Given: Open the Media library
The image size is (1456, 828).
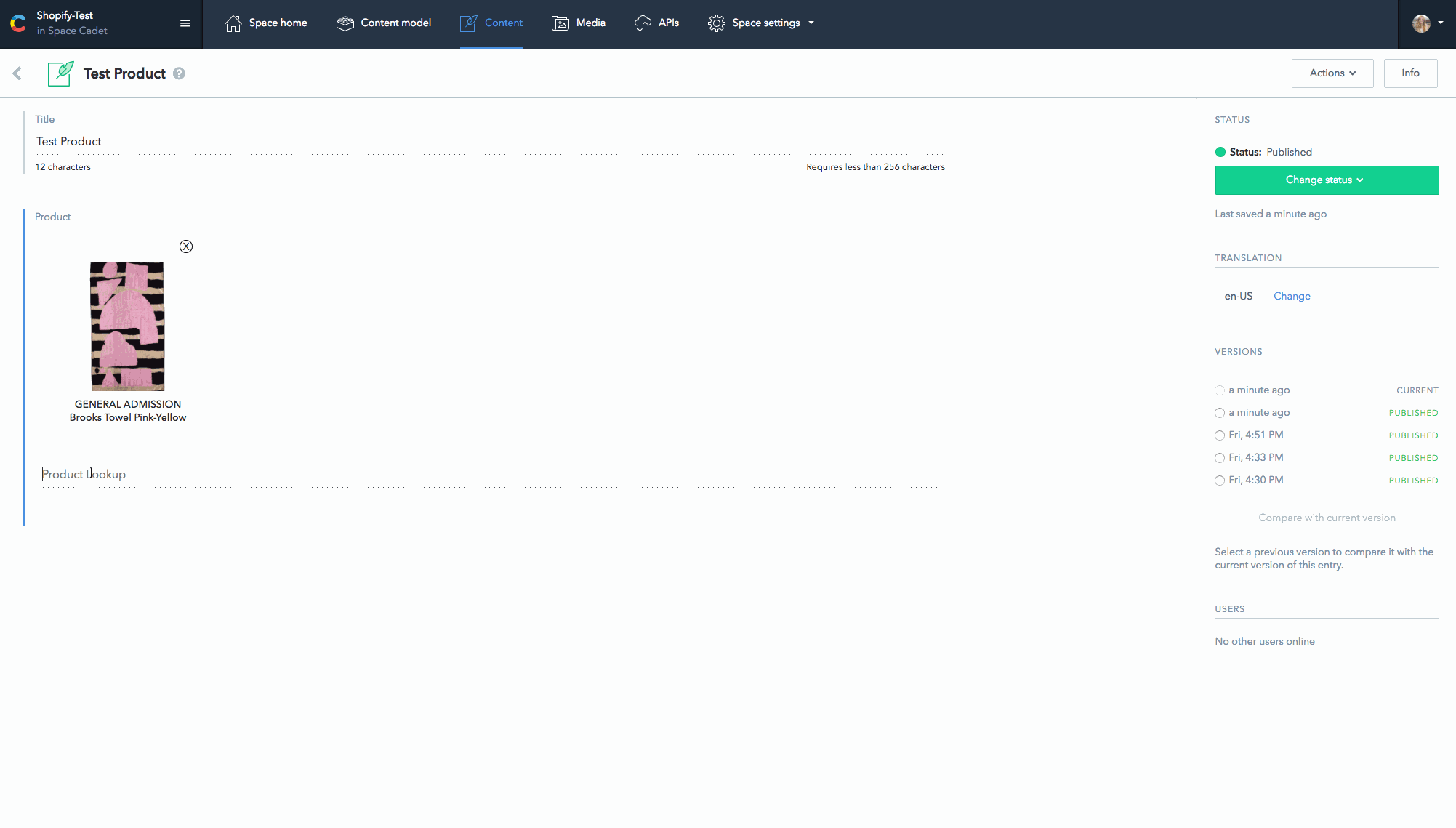Looking at the screenshot, I should (x=579, y=23).
